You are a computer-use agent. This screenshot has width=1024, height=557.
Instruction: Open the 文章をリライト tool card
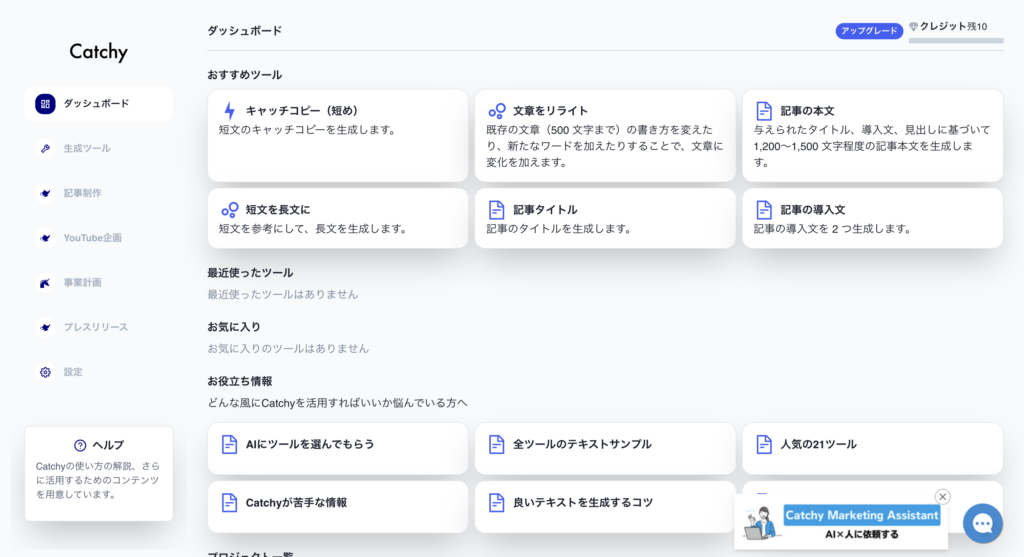605,136
